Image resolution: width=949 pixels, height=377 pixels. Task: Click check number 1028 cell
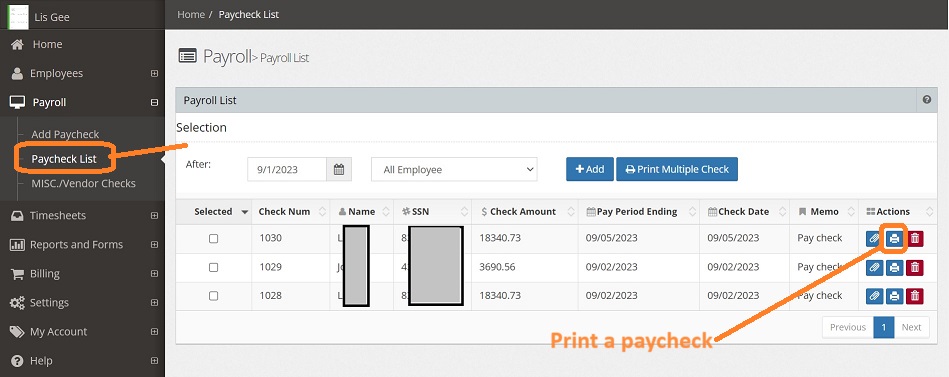[270, 296]
